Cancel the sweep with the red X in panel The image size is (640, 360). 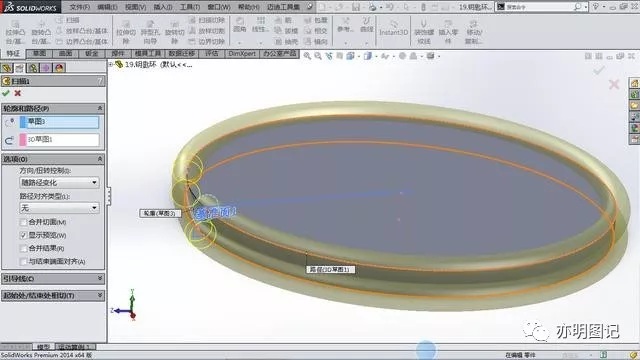18,93
